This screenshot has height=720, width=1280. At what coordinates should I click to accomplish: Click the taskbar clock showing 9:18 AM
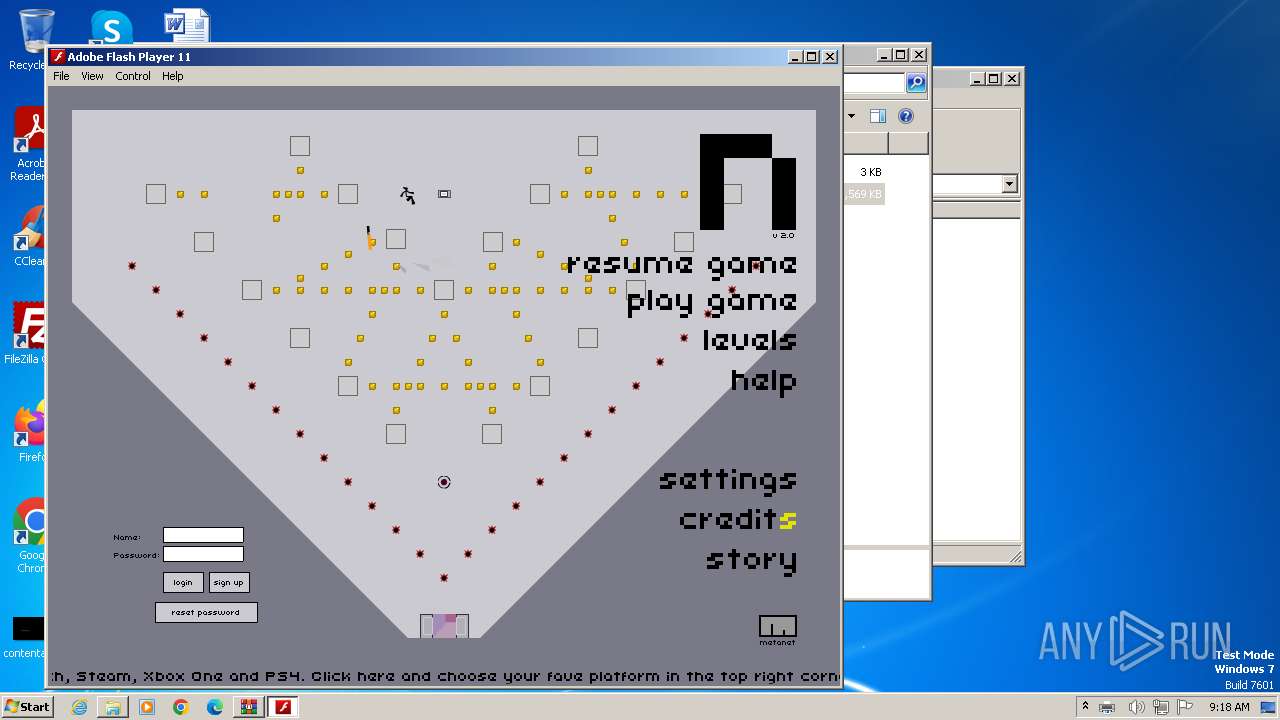1229,707
